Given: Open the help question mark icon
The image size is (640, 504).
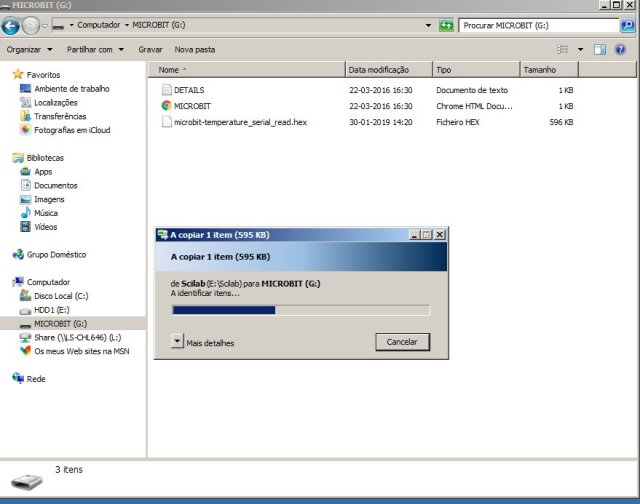Looking at the screenshot, I should [x=620, y=49].
